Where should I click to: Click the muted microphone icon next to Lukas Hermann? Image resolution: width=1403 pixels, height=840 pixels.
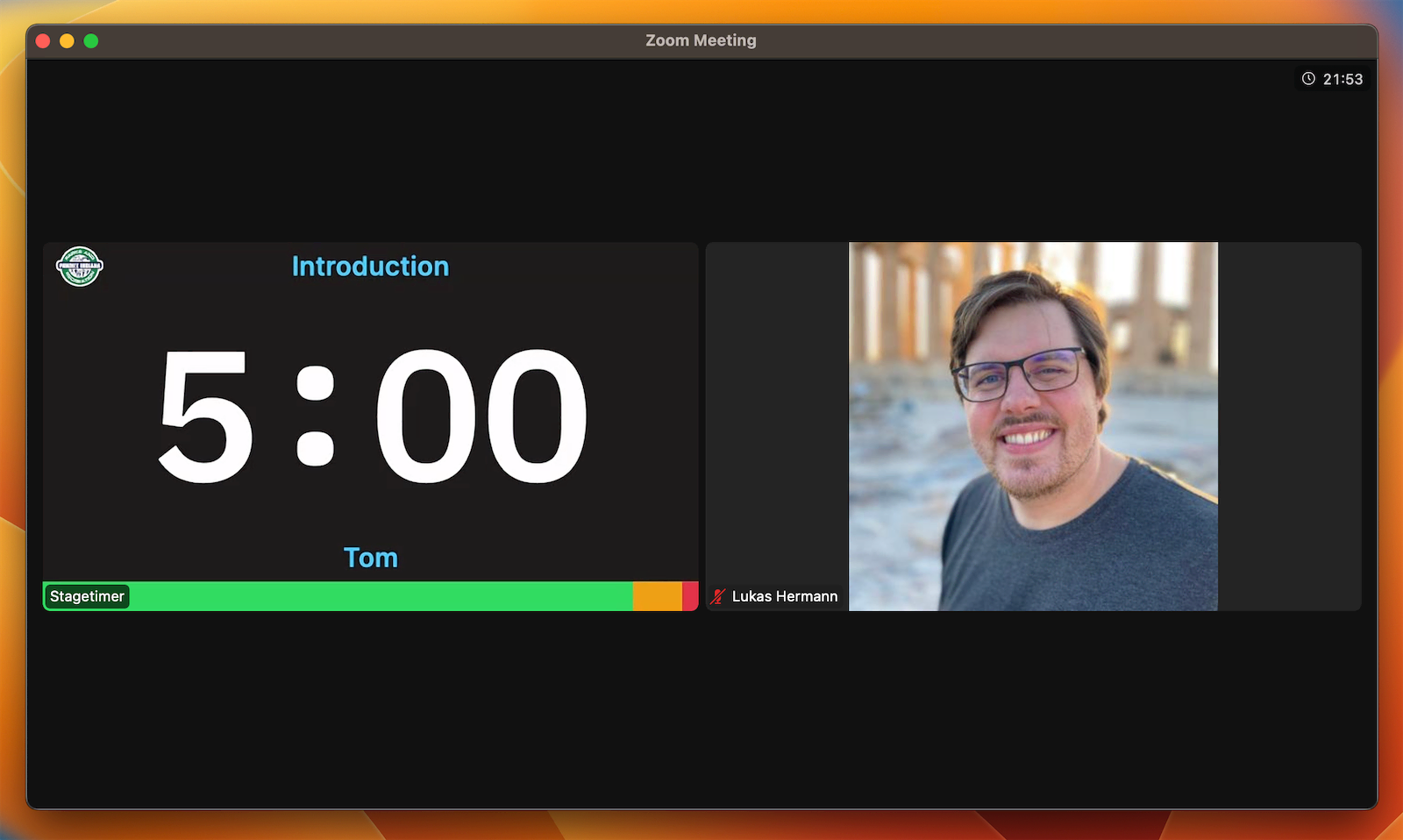coord(719,595)
